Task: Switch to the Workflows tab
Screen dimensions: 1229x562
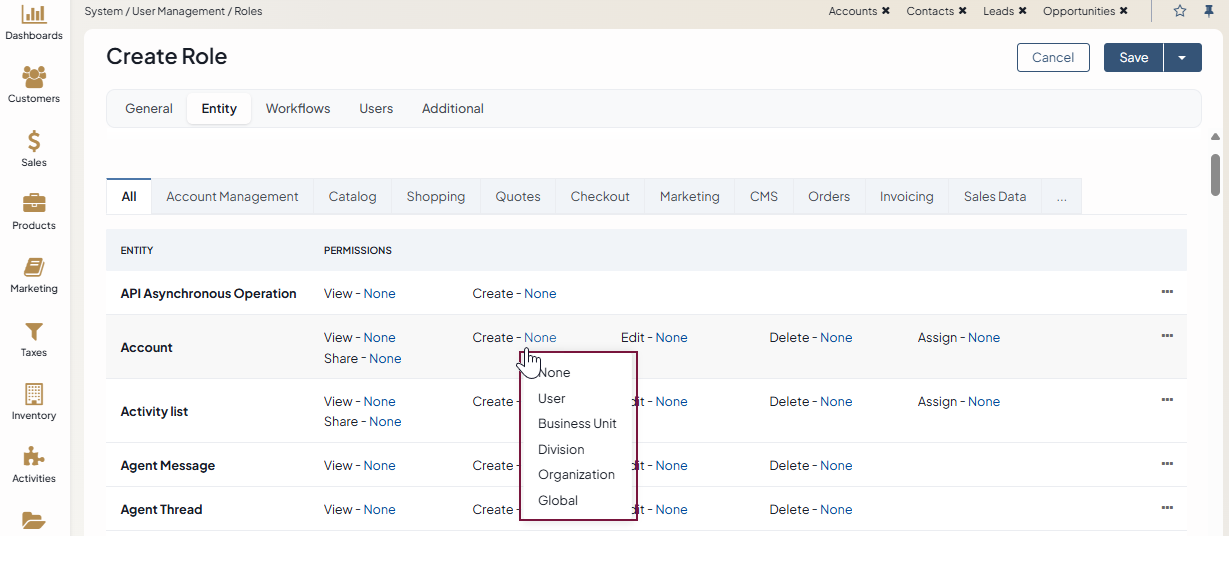Action: pos(298,109)
